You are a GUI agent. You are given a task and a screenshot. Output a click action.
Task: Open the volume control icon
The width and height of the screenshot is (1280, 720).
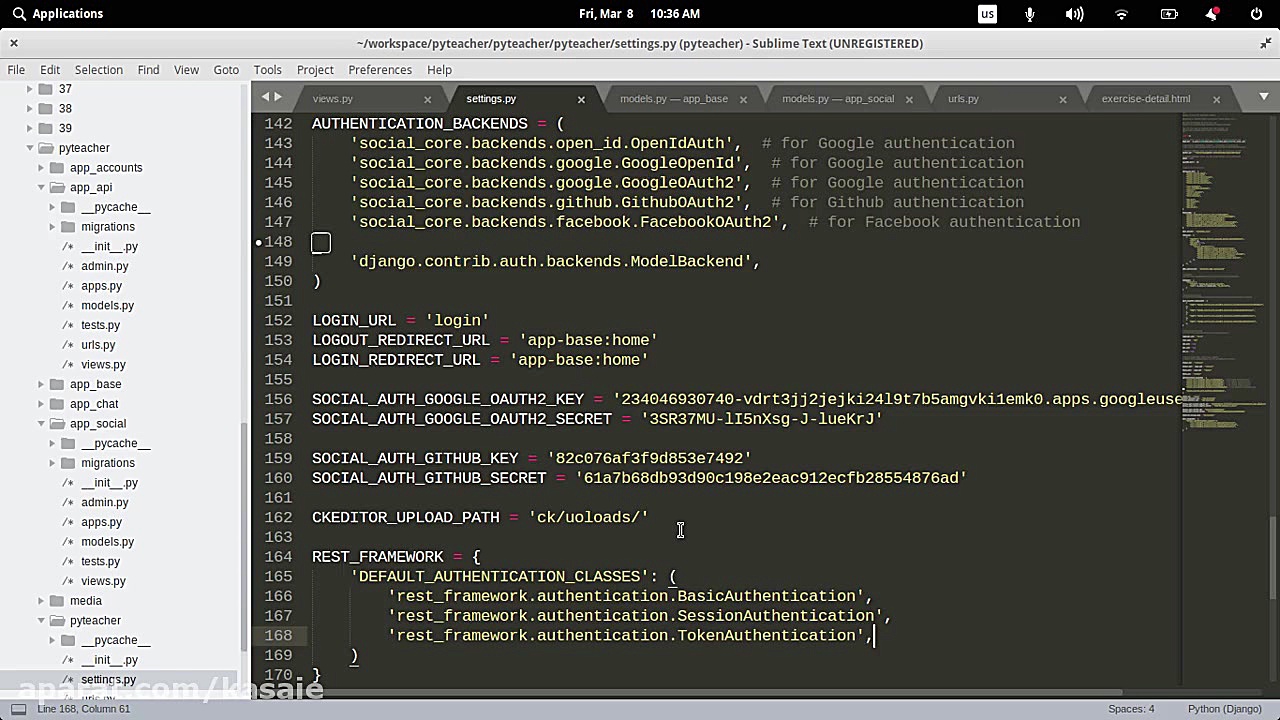1074,14
